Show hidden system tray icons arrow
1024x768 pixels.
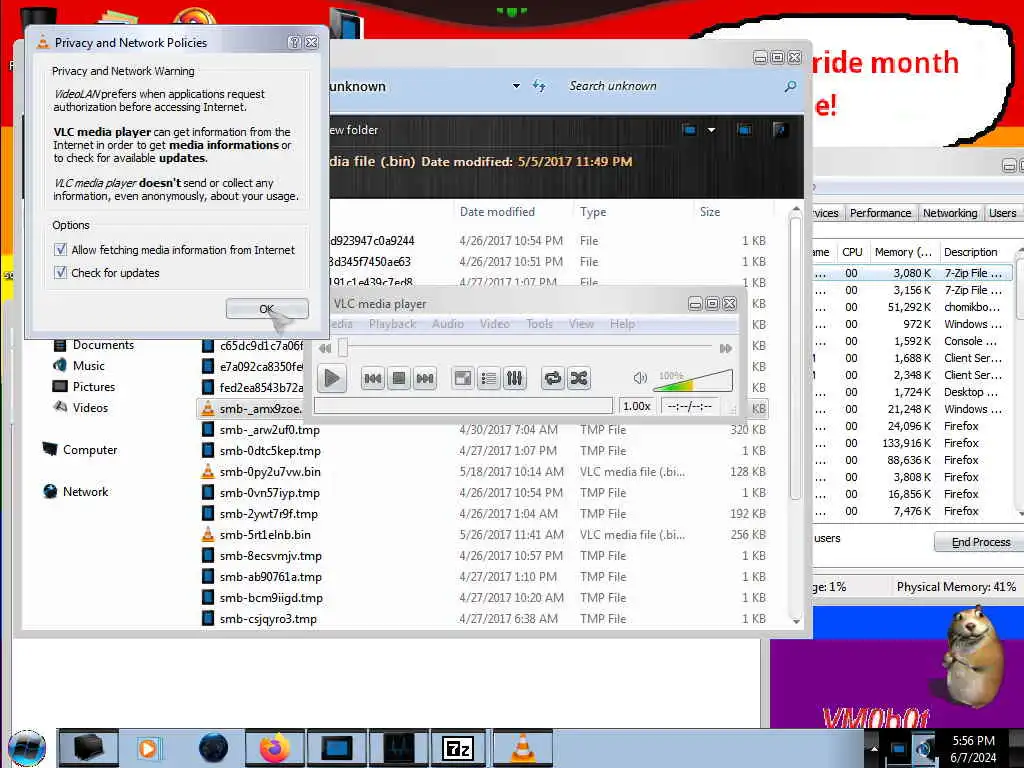point(874,748)
